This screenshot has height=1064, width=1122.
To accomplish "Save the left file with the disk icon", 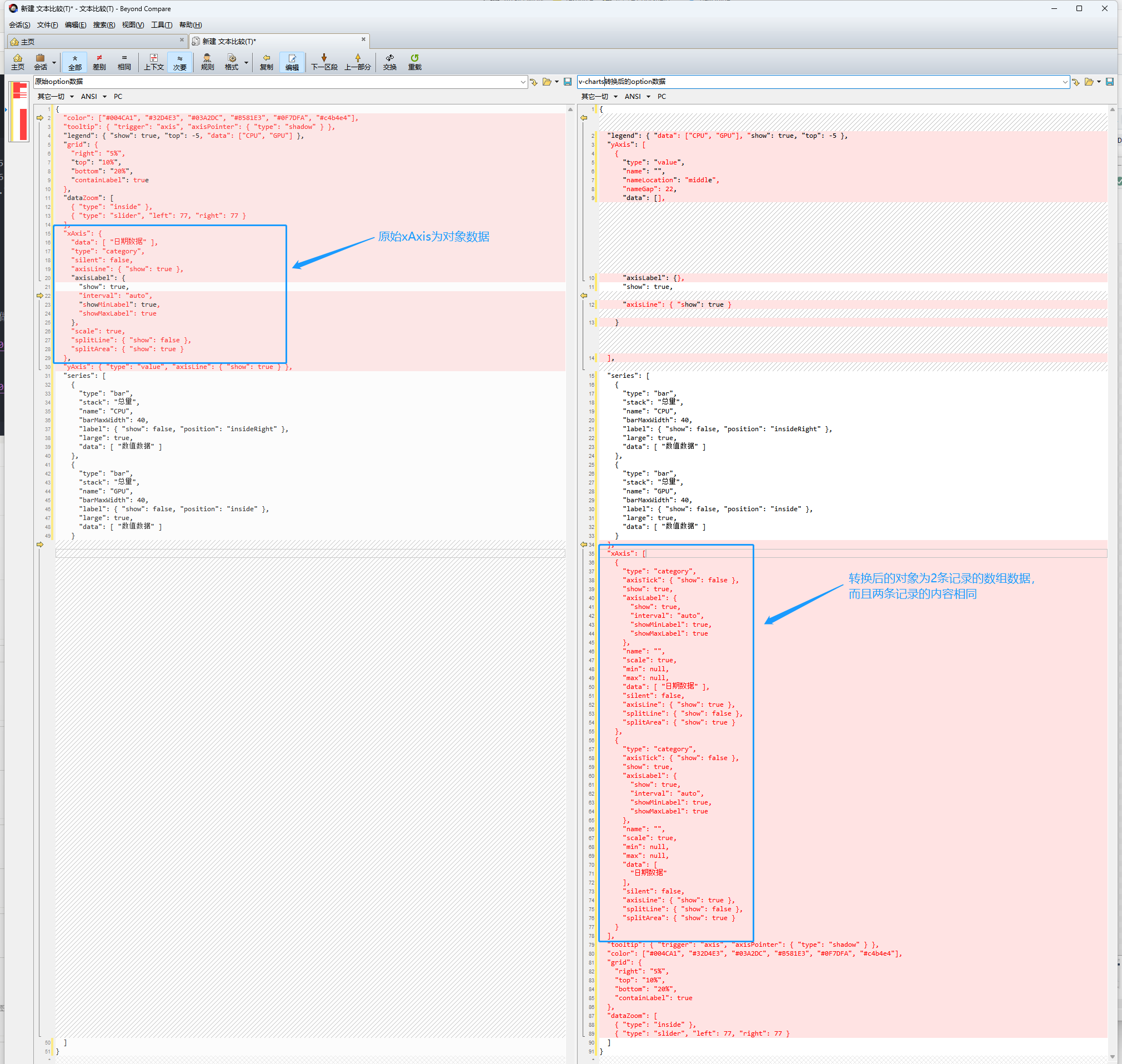I will click(x=568, y=82).
